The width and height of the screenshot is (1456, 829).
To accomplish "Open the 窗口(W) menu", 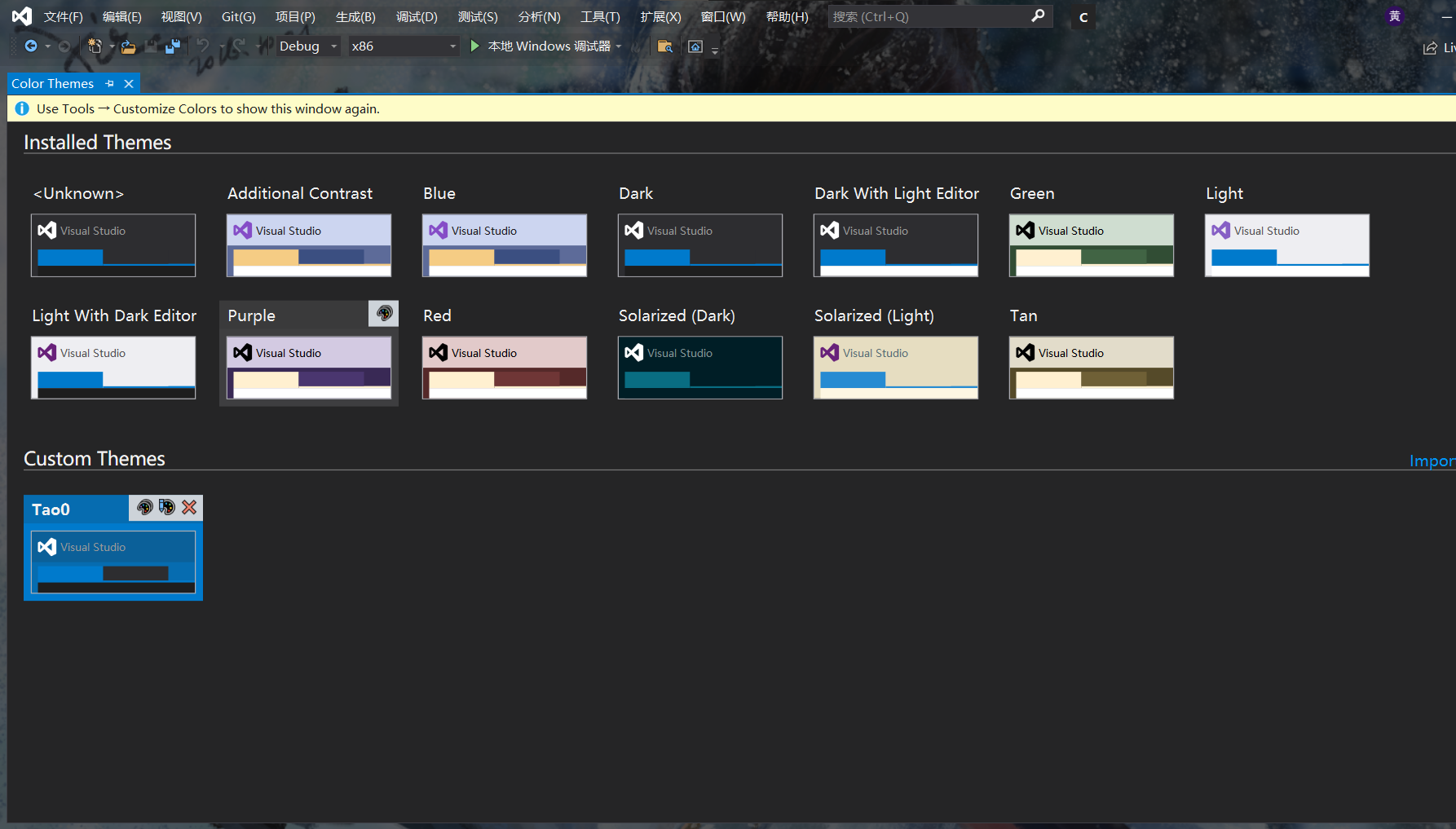I will (x=723, y=16).
